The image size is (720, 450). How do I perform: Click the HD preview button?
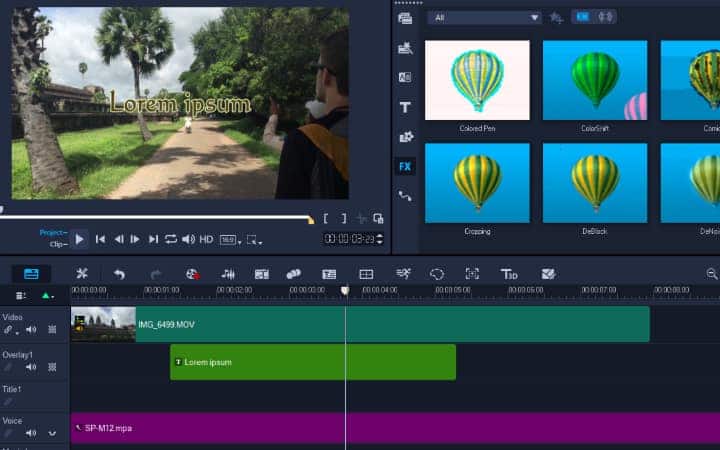coord(206,239)
